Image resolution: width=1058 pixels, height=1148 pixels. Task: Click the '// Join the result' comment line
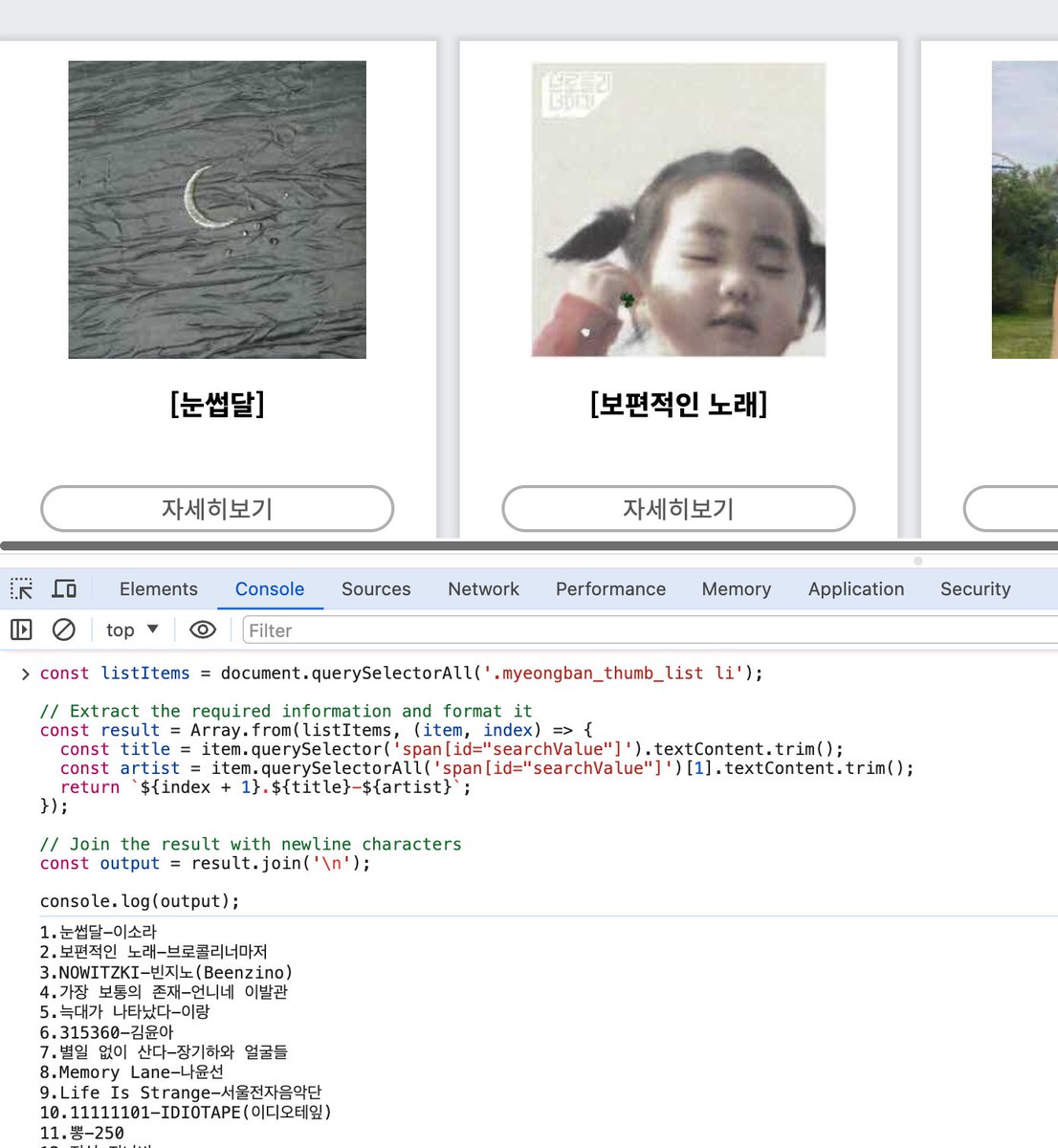(x=251, y=845)
